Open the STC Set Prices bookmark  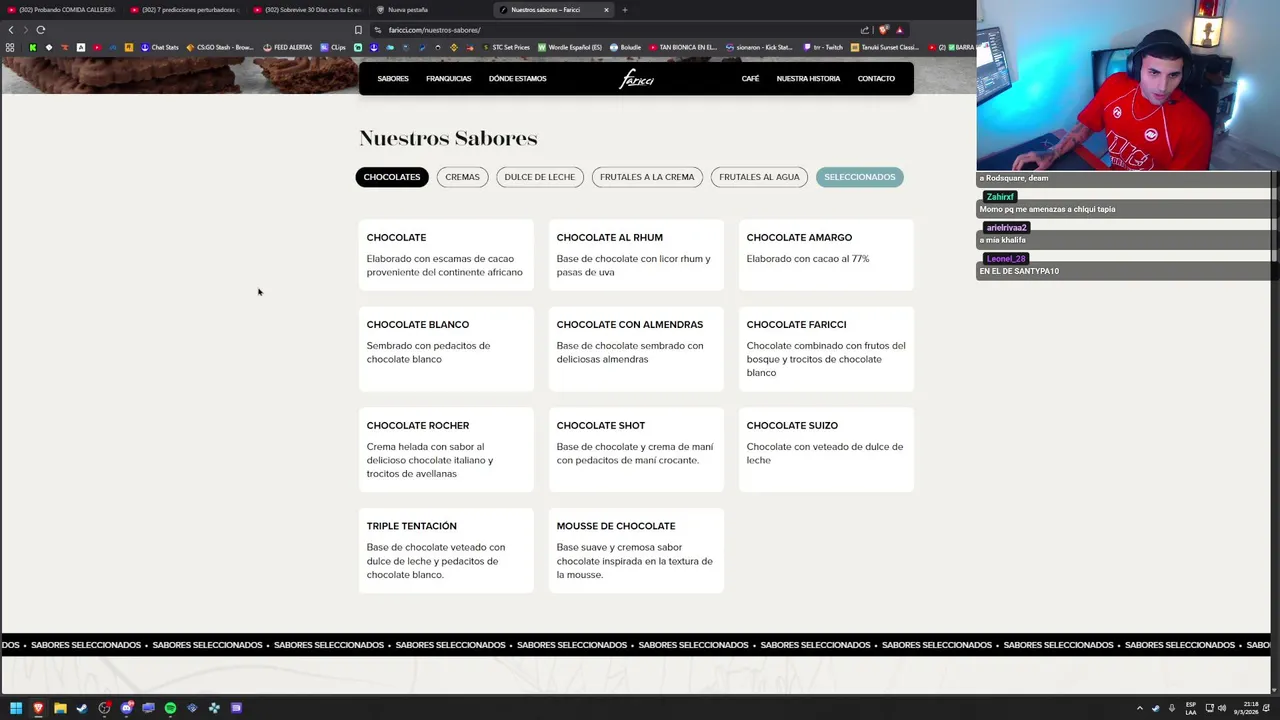(506, 47)
